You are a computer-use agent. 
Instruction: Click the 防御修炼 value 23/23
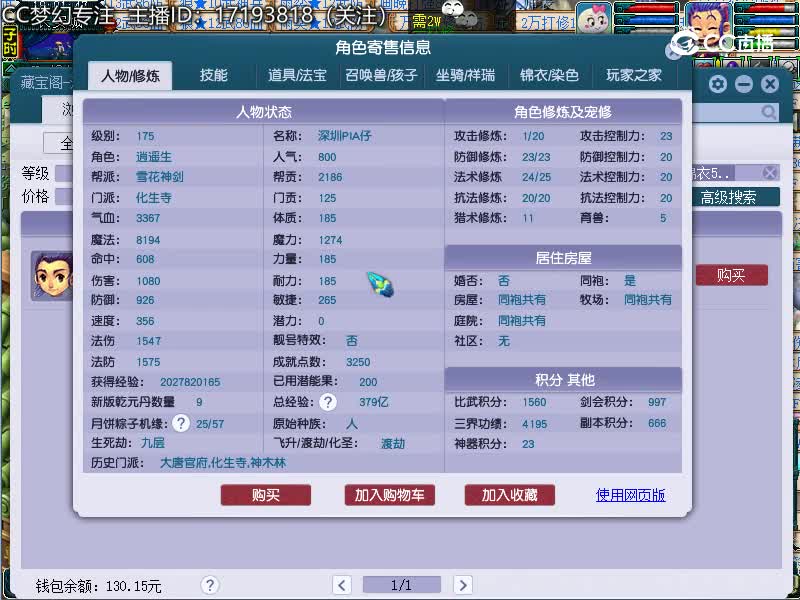(536, 157)
